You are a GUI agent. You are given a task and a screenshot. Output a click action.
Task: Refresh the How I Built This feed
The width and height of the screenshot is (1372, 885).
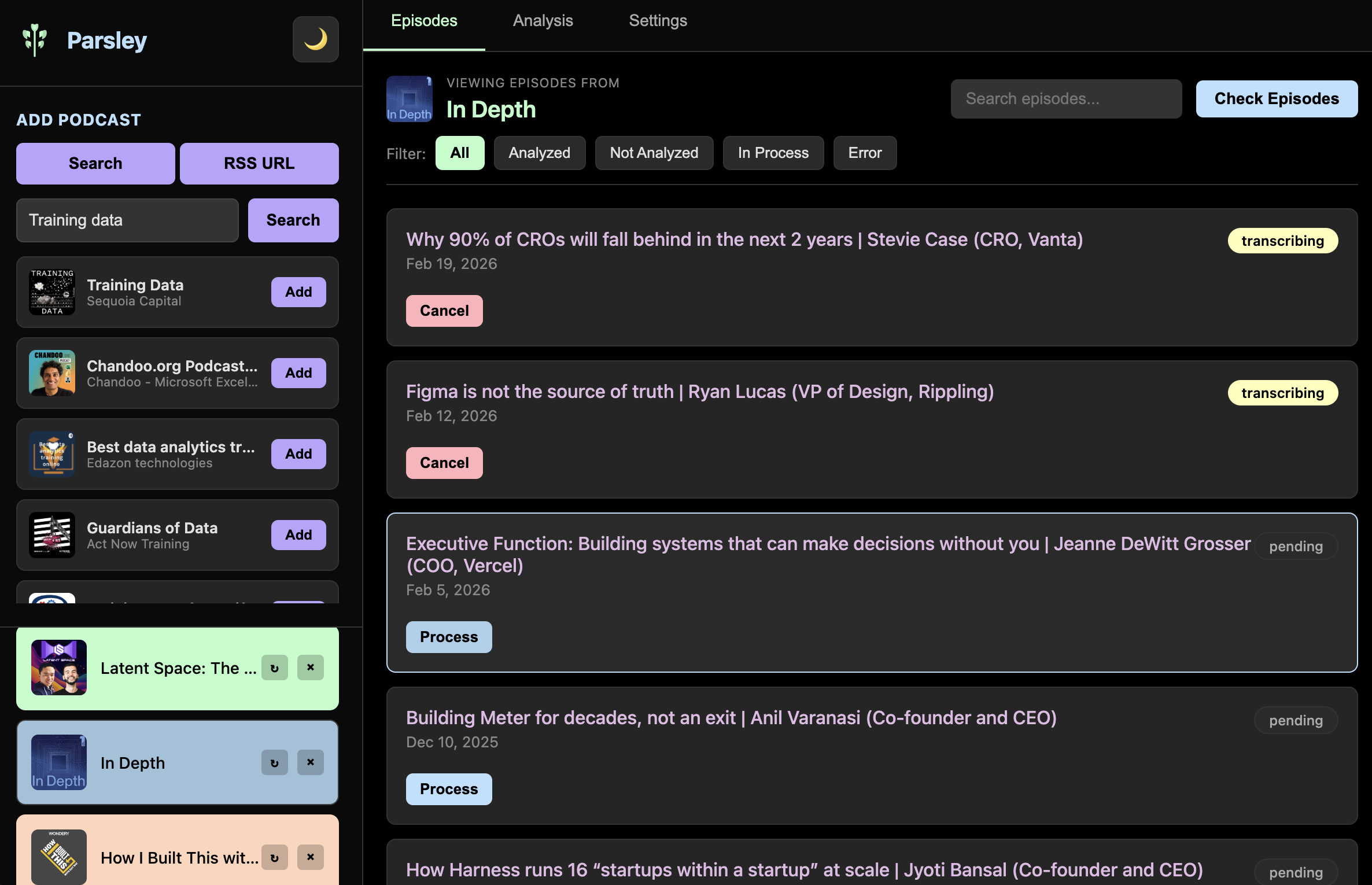pos(275,858)
